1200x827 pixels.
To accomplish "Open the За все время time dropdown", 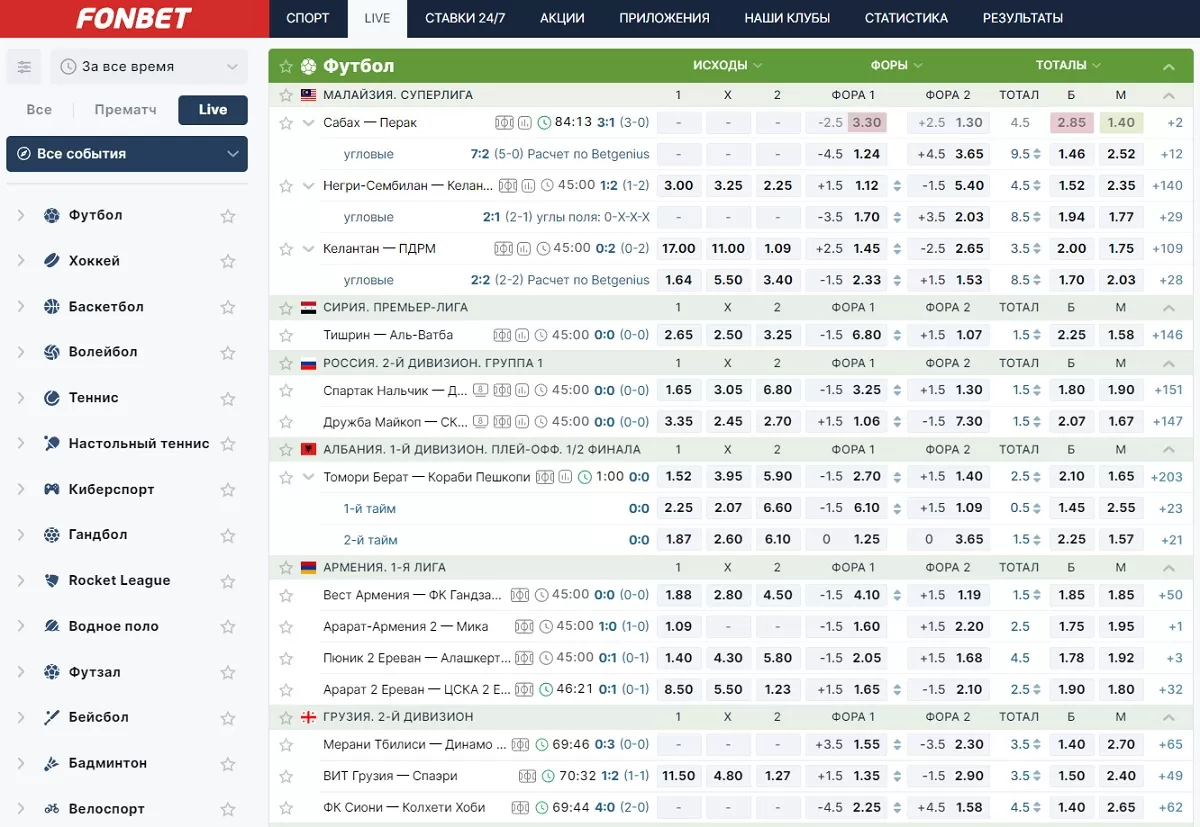I will [149, 67].
